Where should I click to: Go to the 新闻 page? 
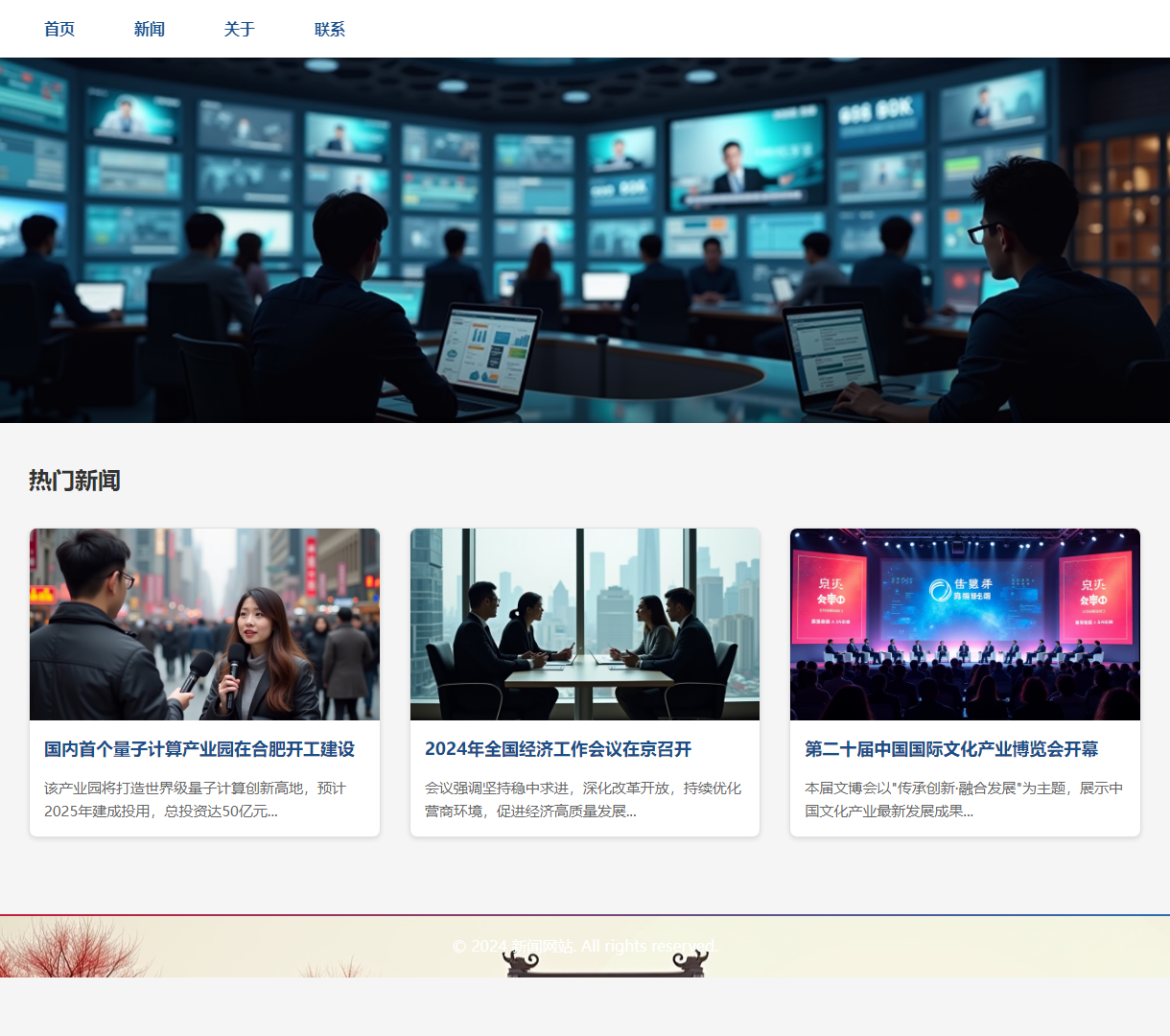pos(150,29)
